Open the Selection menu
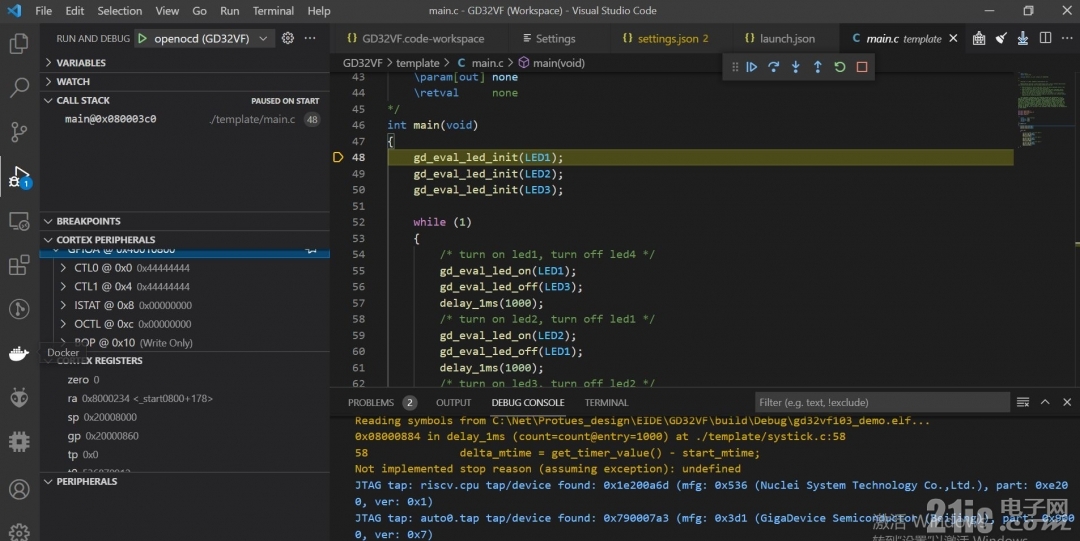This screenshot has width=1080, height=541. click(120, 11)
